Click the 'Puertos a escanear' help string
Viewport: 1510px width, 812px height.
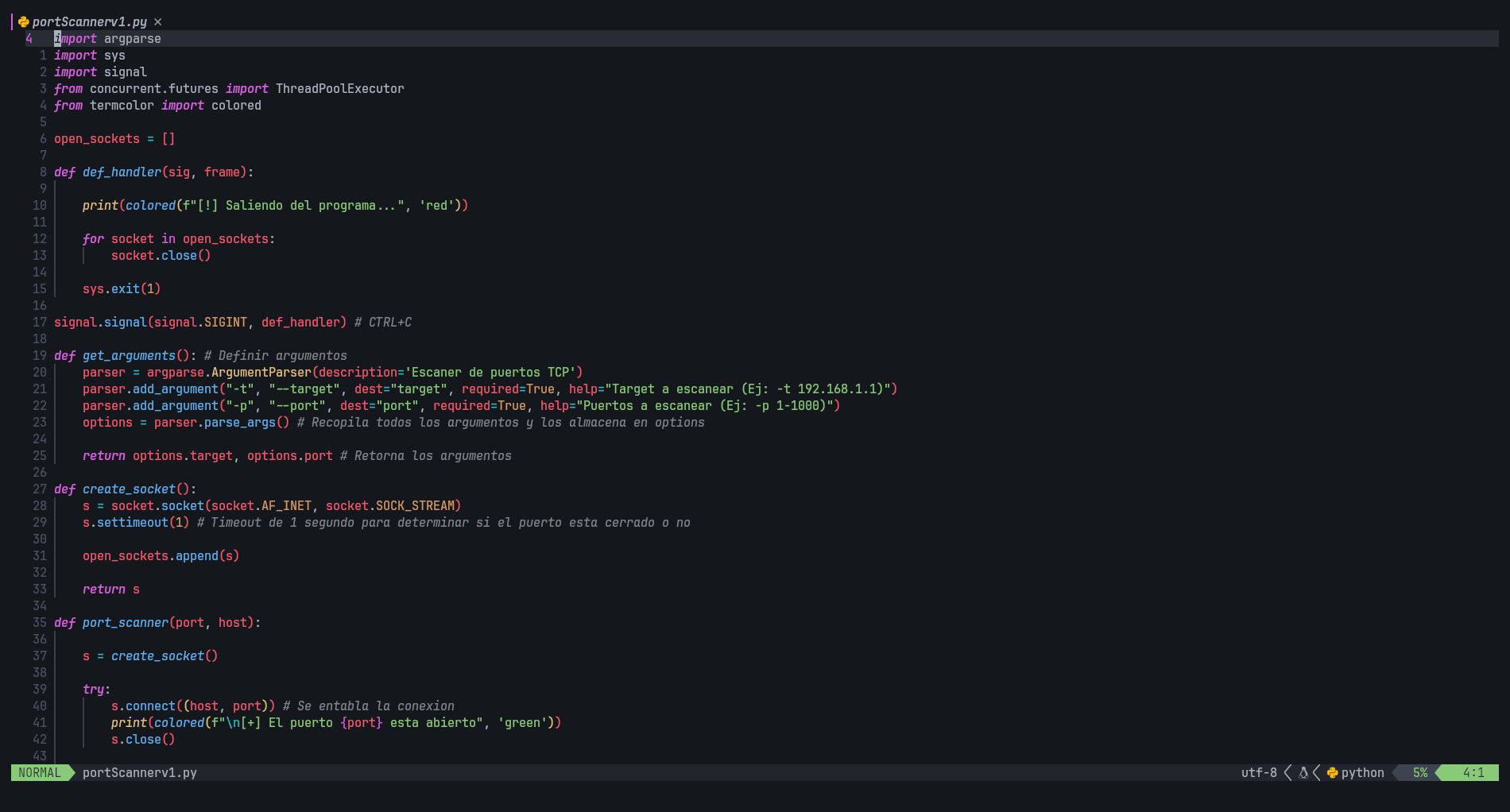coord(705,405)
